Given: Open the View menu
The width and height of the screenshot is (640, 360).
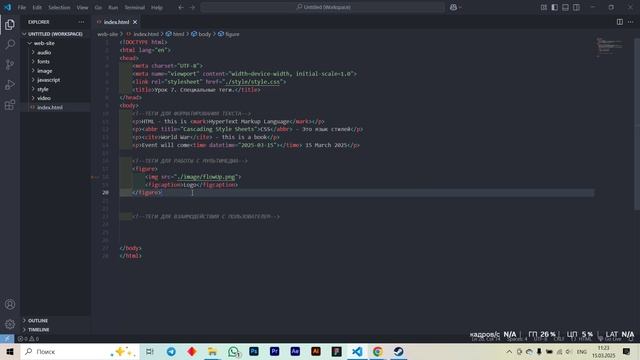Looking at the screenshot, I should [82, 7].
